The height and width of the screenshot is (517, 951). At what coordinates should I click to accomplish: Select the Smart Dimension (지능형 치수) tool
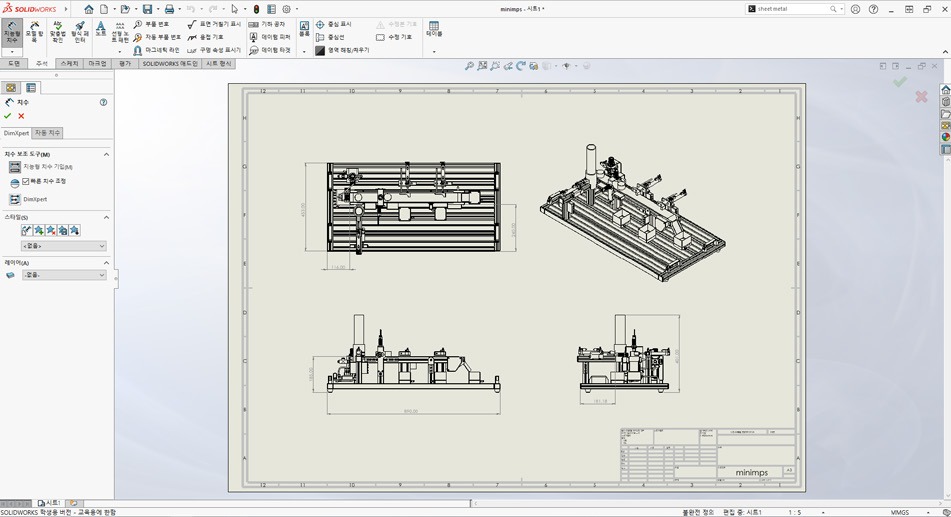(12, 31)
